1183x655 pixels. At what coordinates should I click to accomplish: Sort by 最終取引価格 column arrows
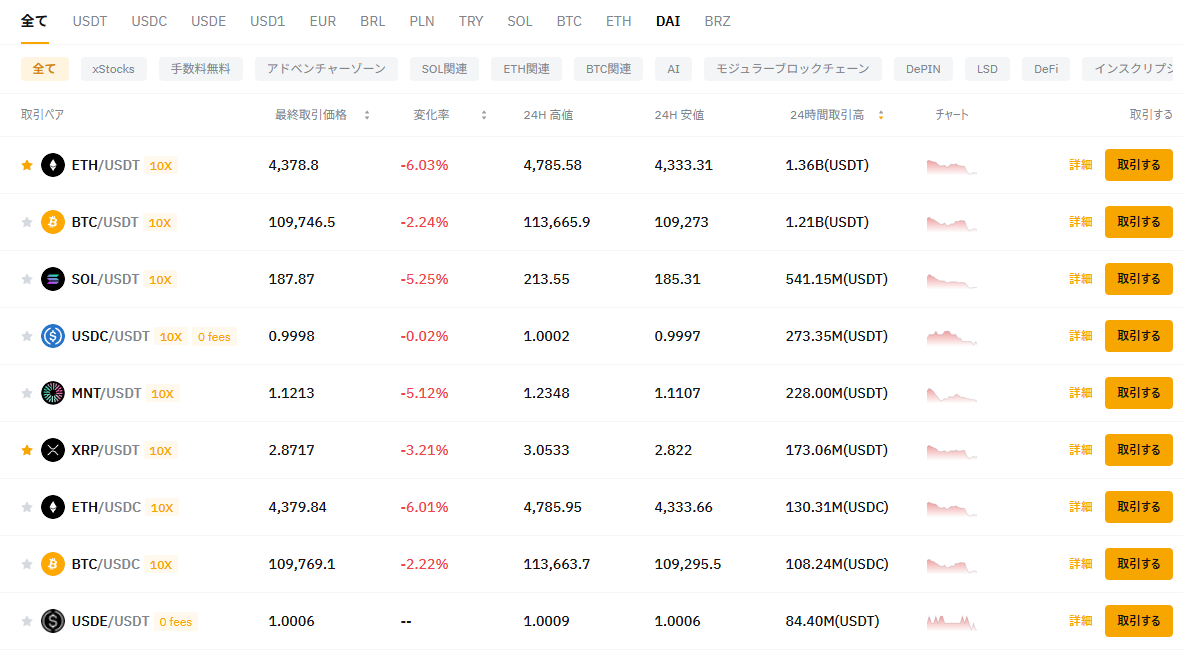tap(367, 115)
